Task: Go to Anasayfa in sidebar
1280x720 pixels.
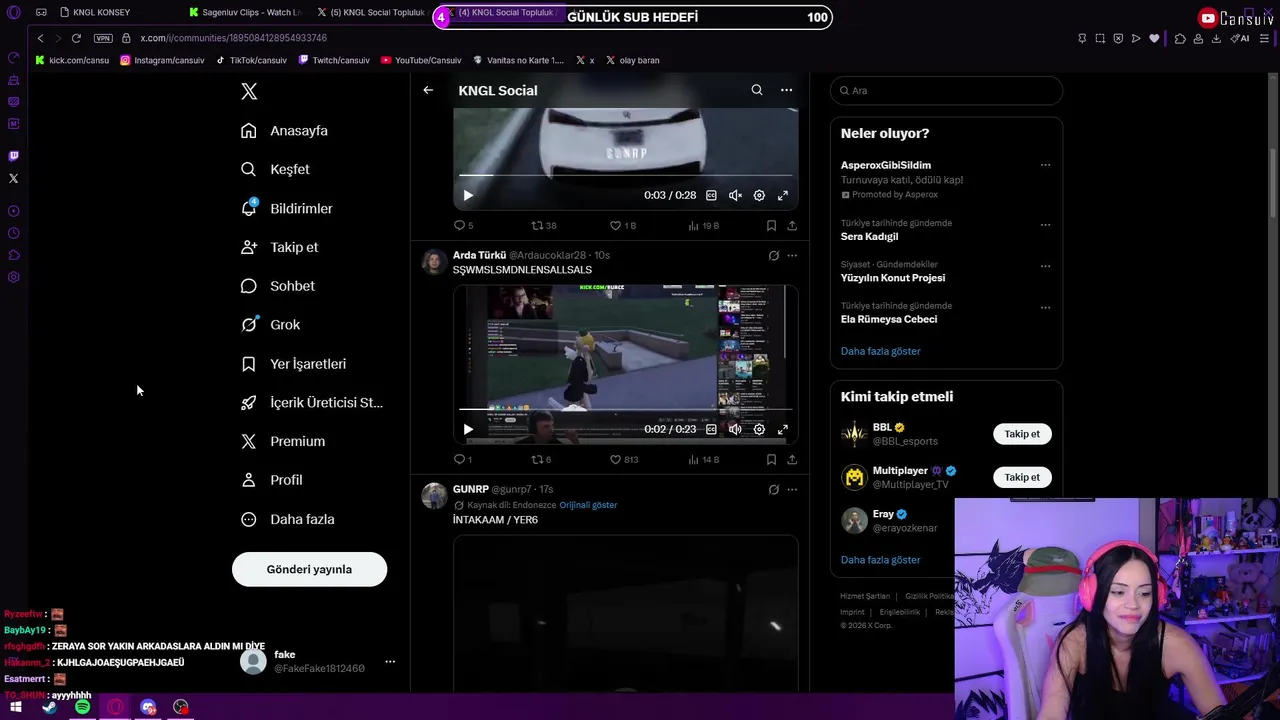Action: coord(285,131)
